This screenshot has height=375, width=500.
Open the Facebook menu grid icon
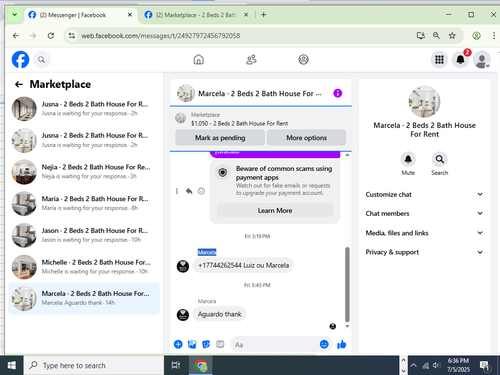(x=439, y=60)
